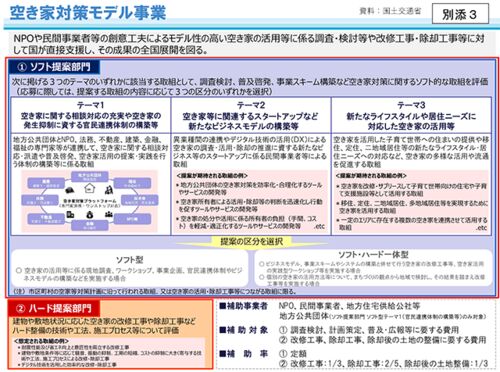The width and height of the screenshot is (500, 372).
Task: Click the 'テーマ3' heading
Action: tap(411, 105)
